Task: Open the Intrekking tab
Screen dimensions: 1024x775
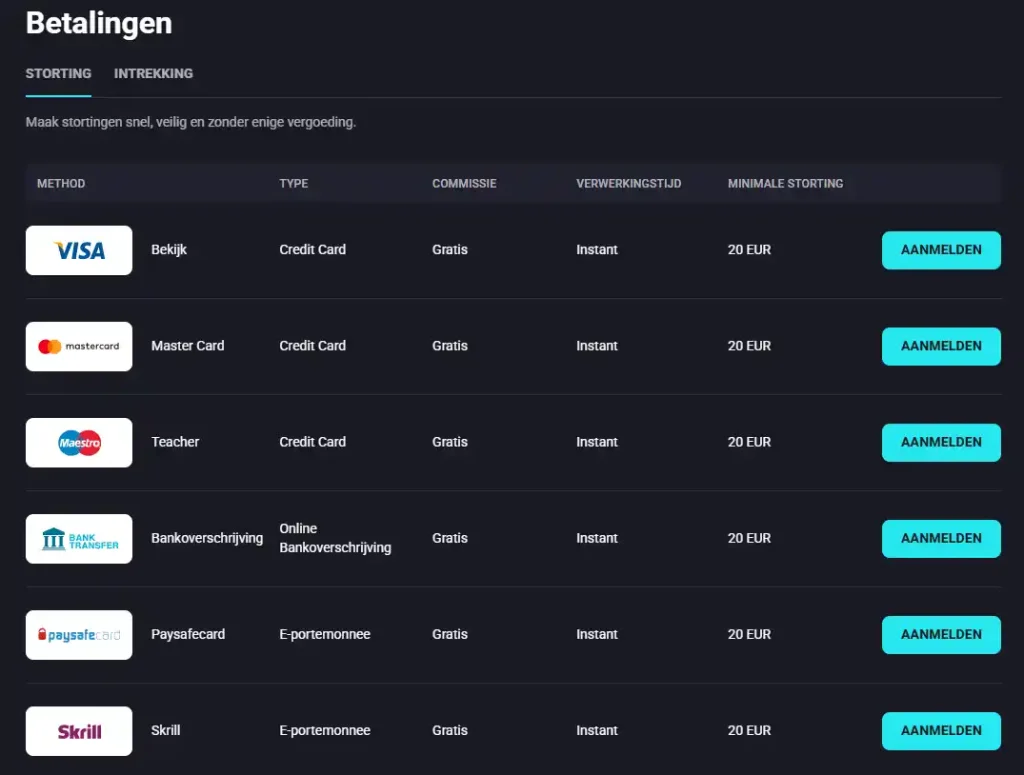Action: tap(153, 74)
